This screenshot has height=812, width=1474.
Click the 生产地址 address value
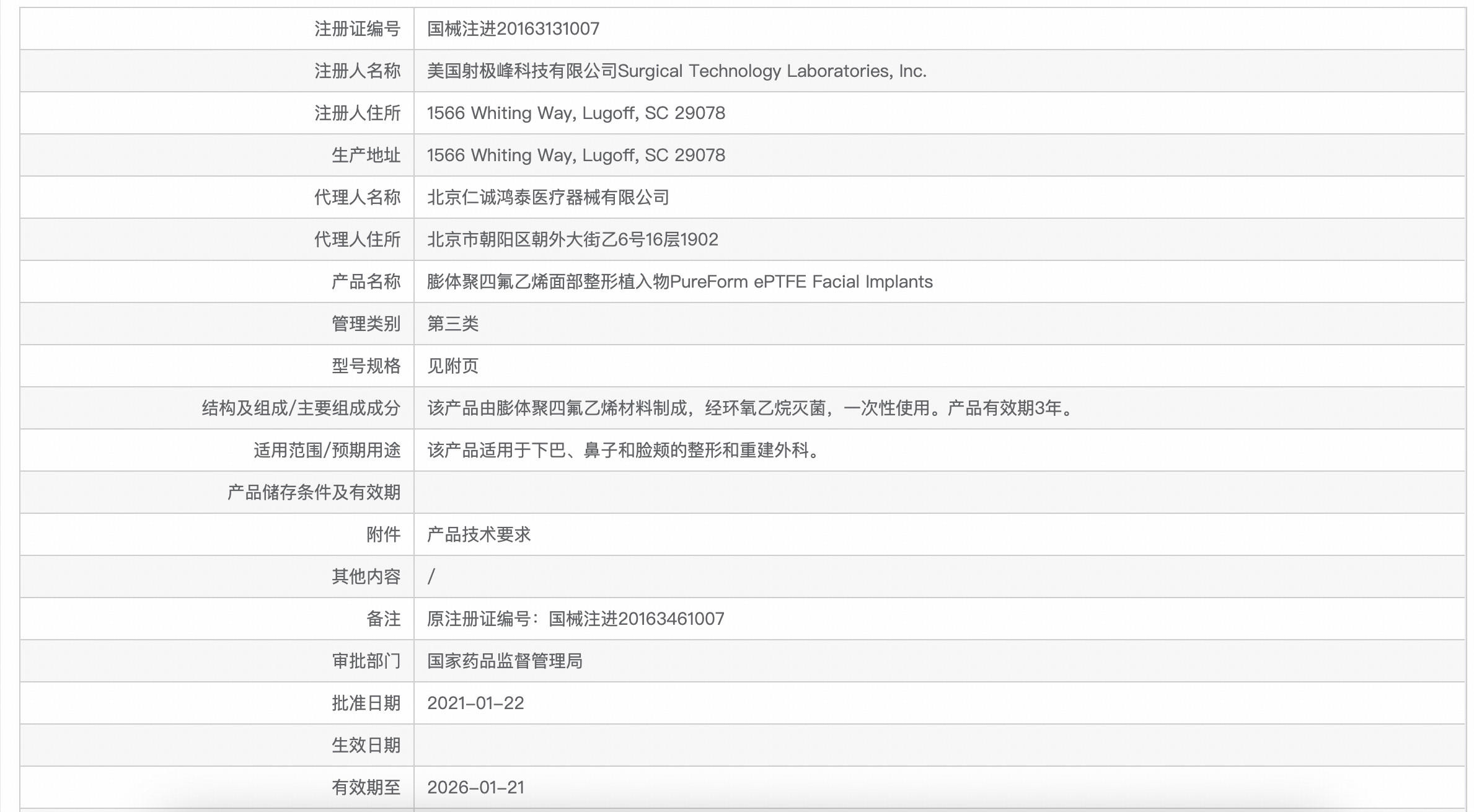point(575,155)
